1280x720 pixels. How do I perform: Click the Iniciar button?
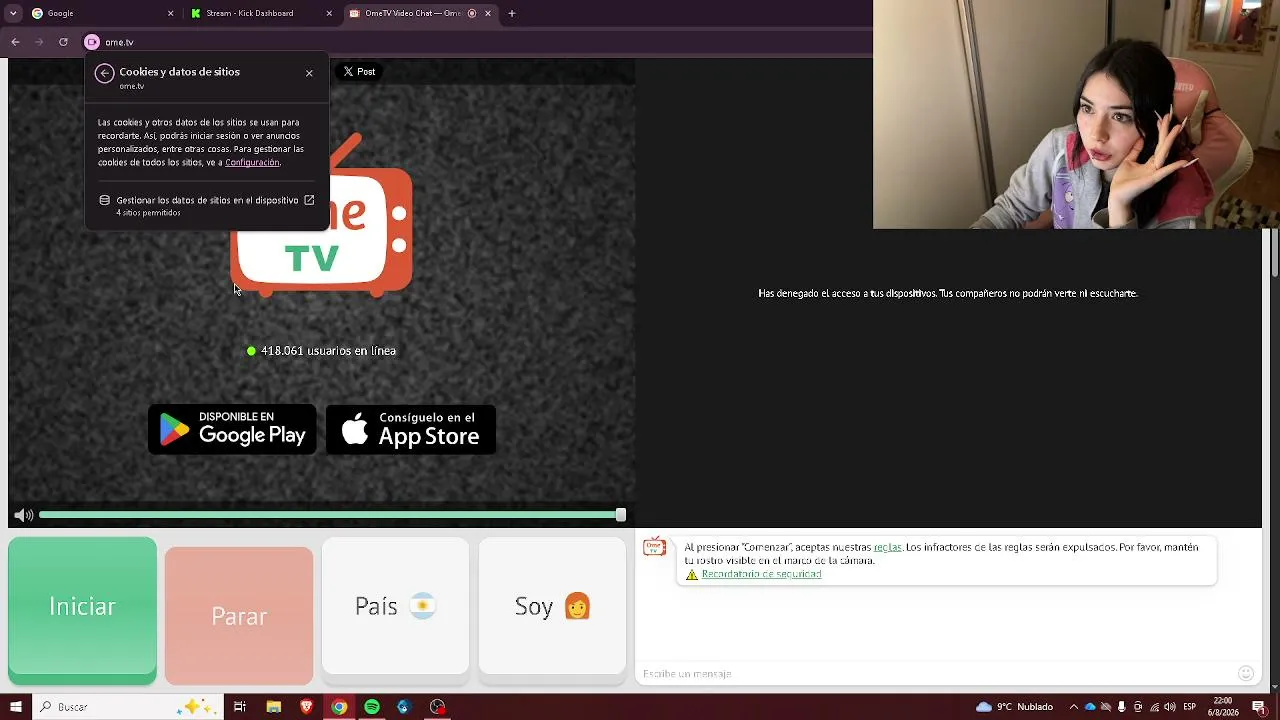[x=82, y=610]
